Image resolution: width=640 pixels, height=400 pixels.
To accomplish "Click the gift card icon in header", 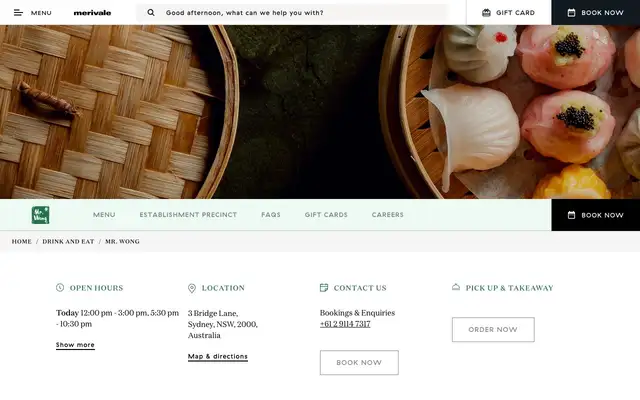I will tap(486, 13).
